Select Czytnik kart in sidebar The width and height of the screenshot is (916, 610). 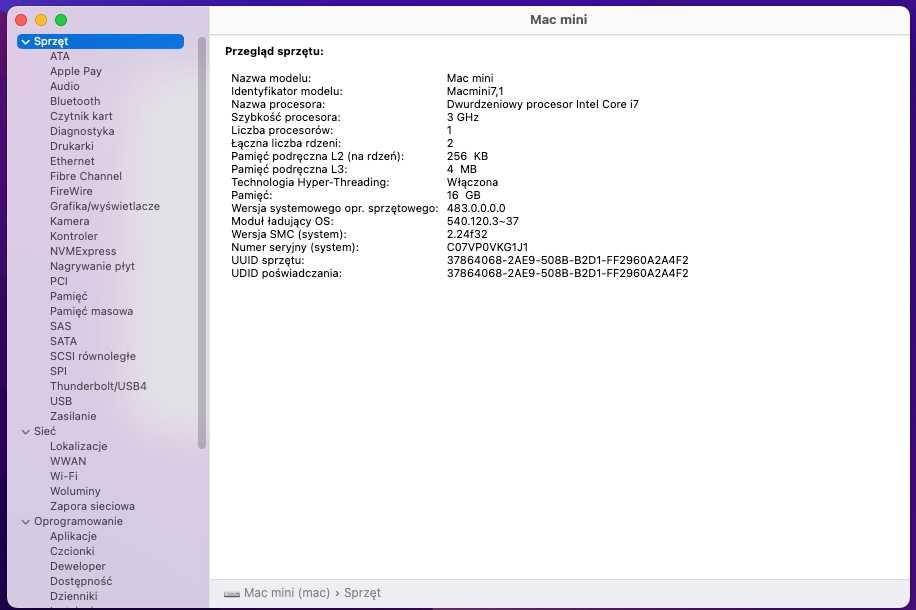(81, 116)
